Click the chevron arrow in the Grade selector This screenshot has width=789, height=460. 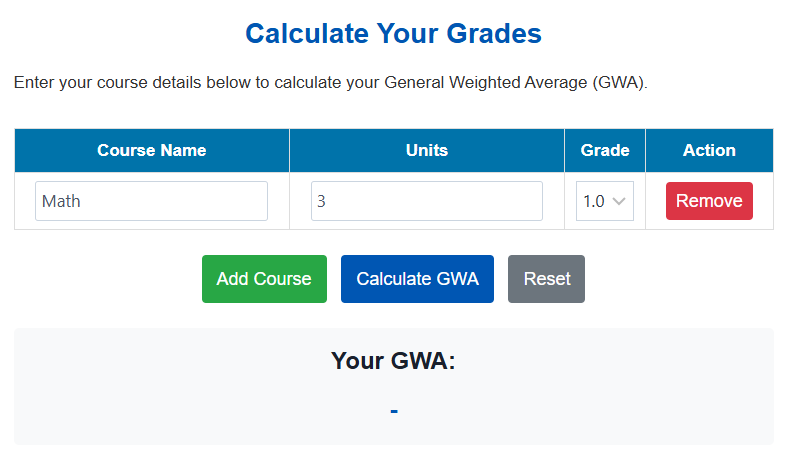point(620,201)
